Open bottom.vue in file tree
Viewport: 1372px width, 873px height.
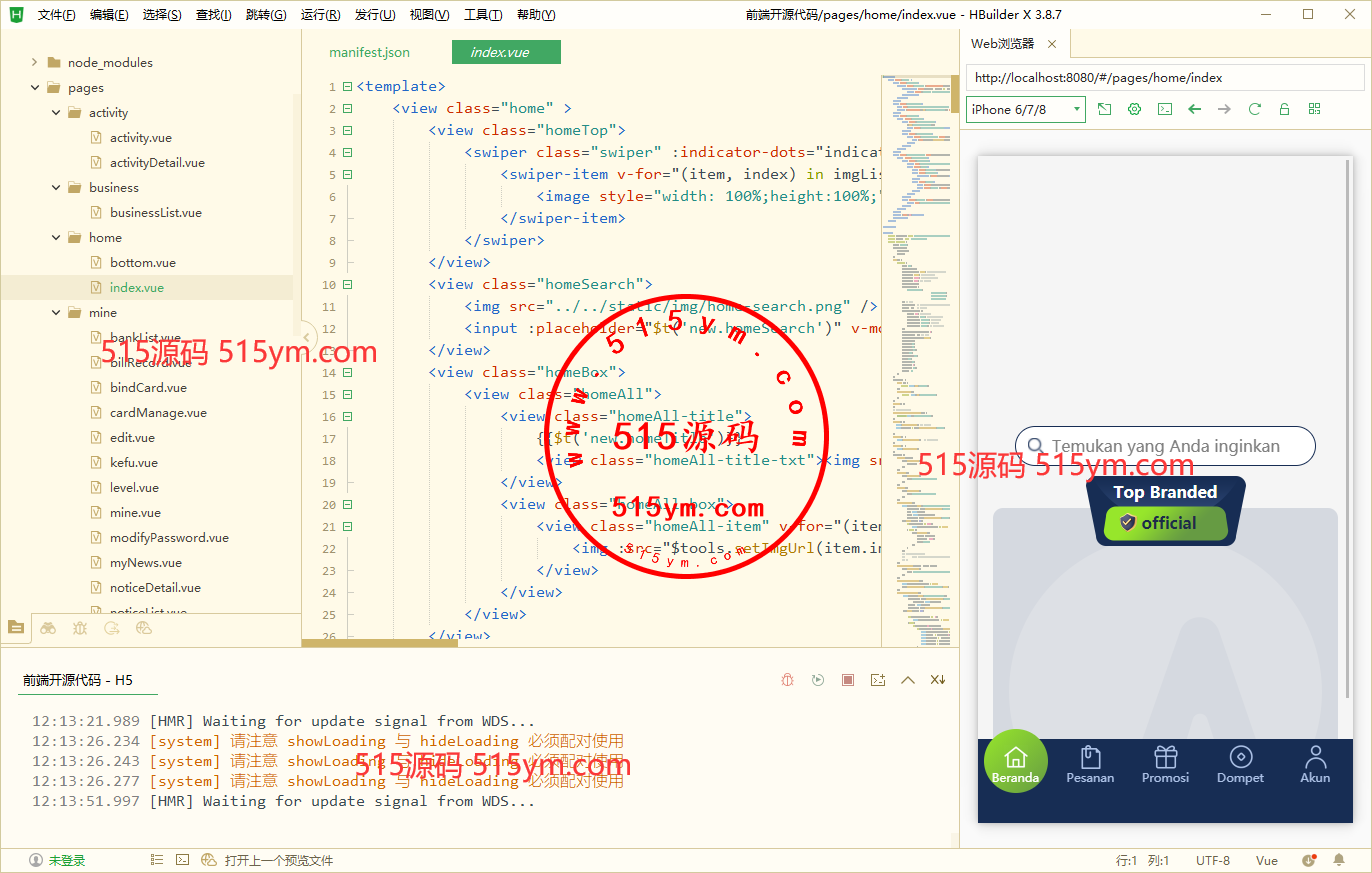(142, 263)
